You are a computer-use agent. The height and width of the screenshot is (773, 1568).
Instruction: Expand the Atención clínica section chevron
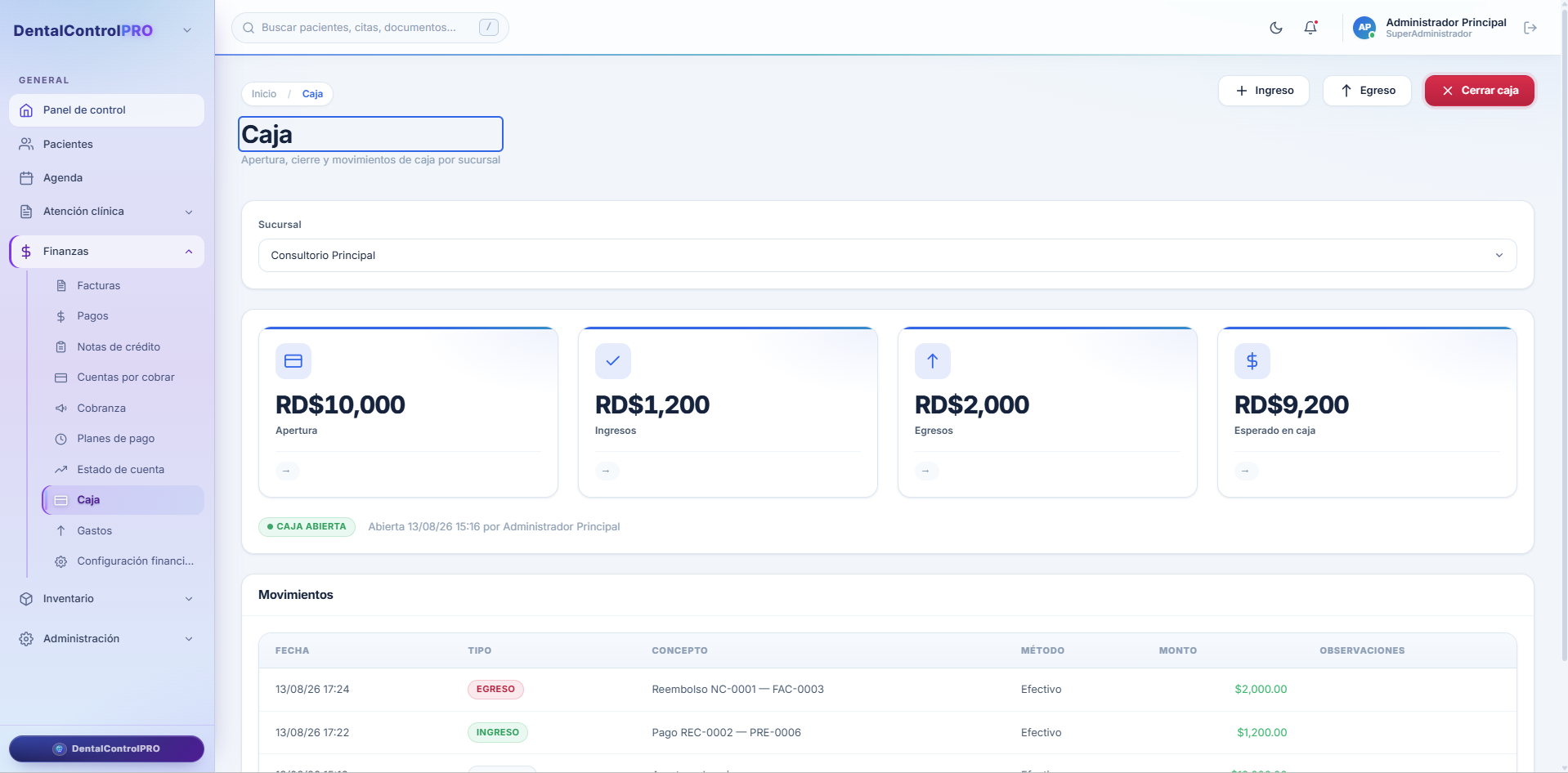pos(189,212)
